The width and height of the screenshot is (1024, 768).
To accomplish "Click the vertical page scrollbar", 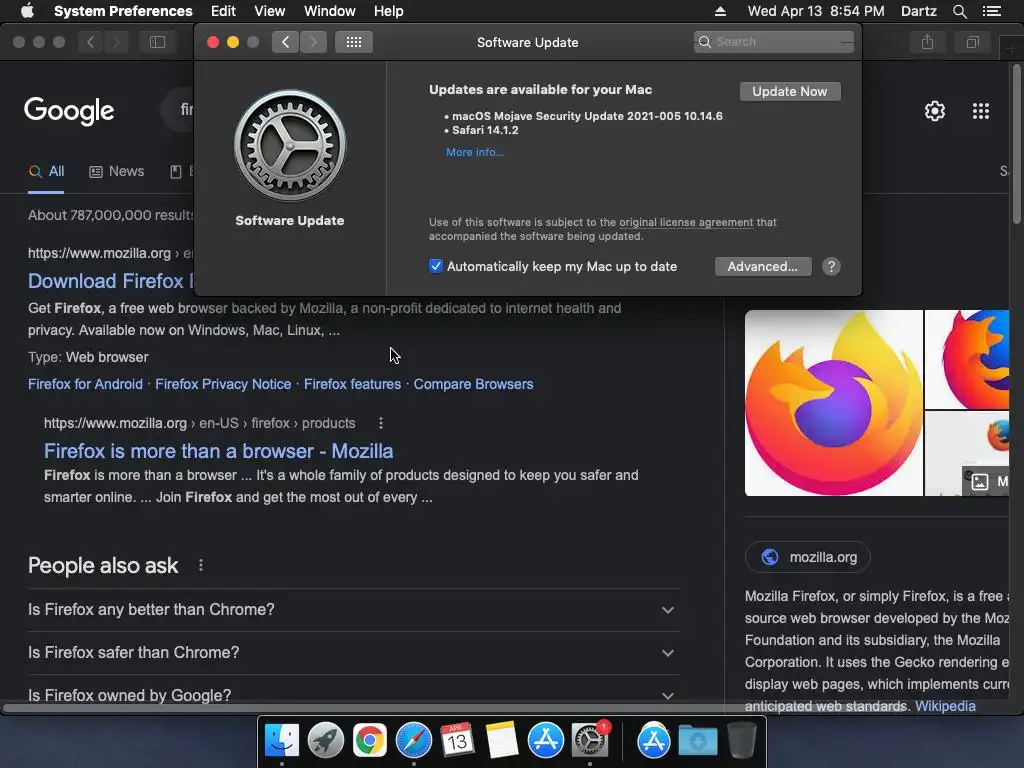I will (1017, 144).
